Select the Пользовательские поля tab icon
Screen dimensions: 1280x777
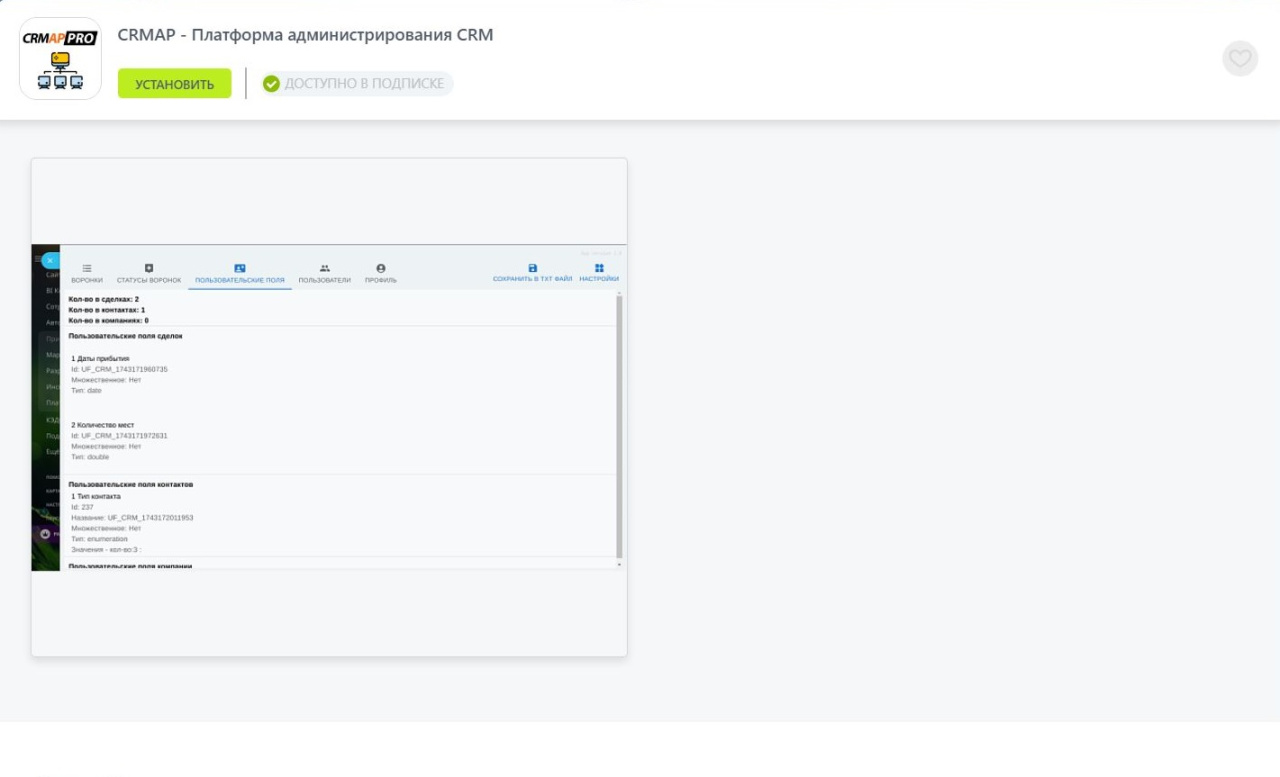pyautogui.click(x=240, y=268)
